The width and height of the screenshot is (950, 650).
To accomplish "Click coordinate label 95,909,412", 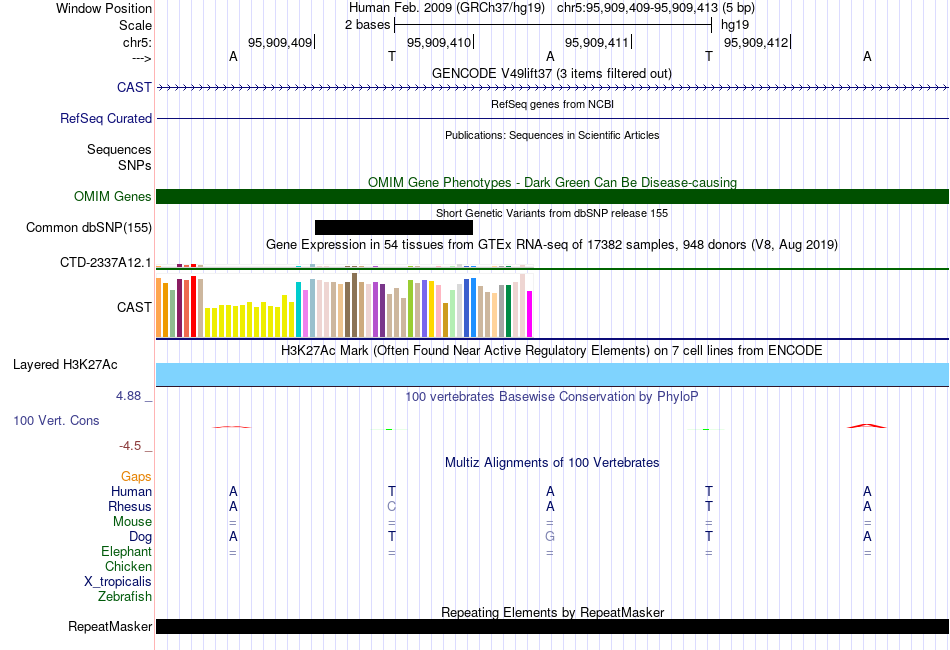I will [x=756, y=42].
